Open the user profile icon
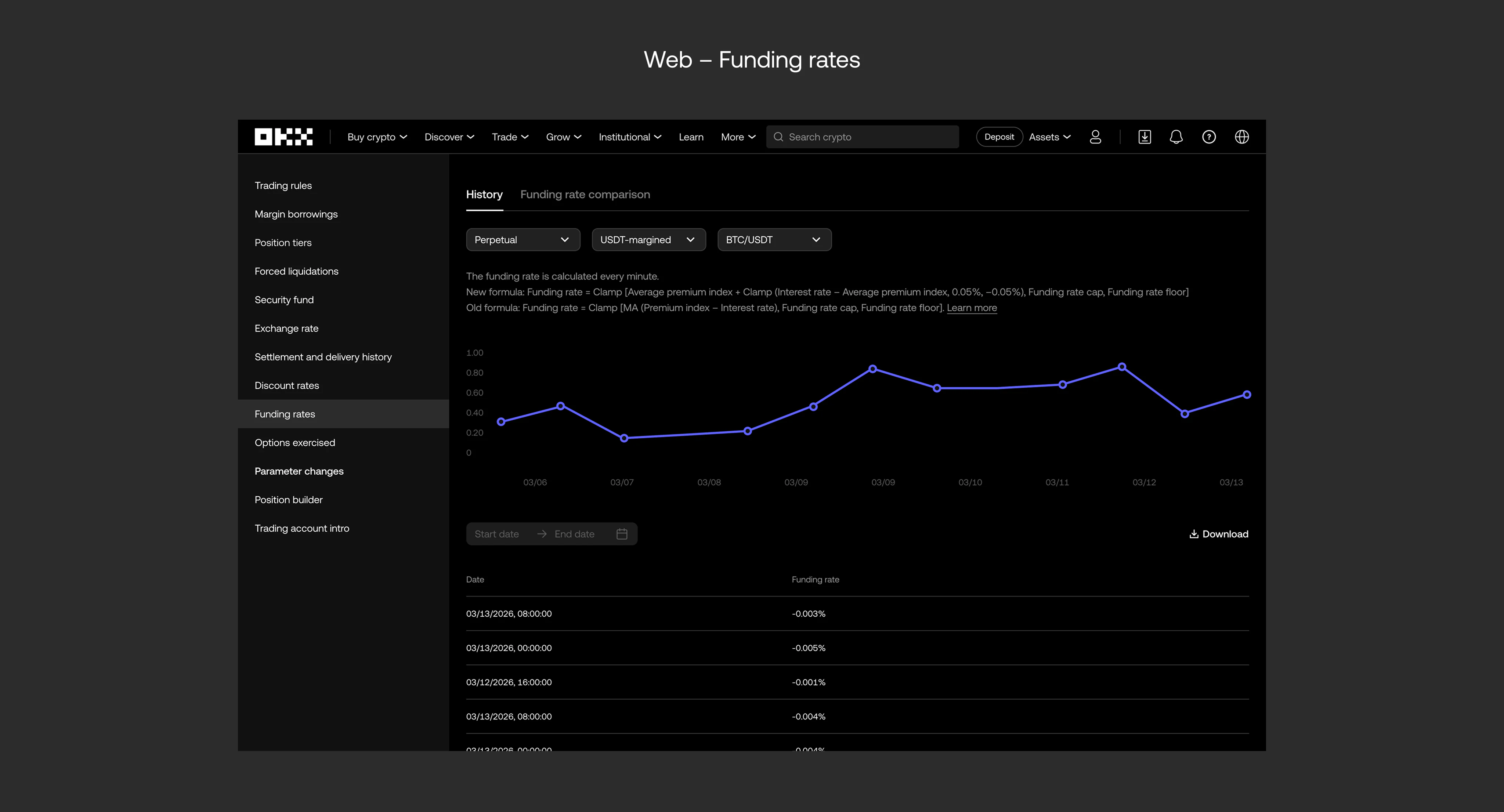Viewport: 1504px width, 812px height. (x=1095, y=137)
